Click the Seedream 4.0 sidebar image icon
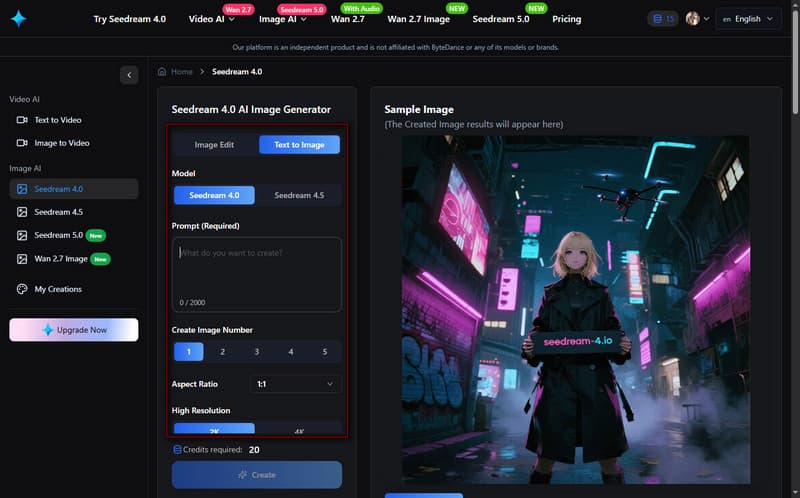The image size is (800, 498). pos(22,189)
